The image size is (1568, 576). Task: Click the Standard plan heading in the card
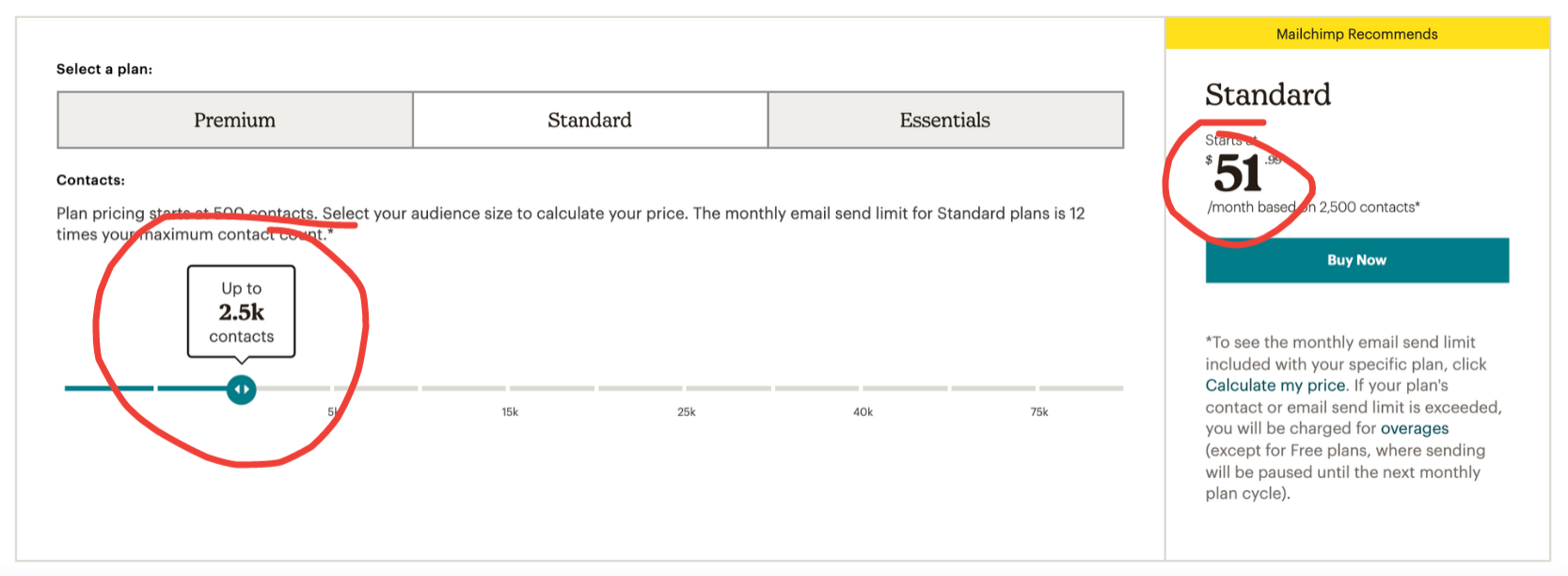click(x=1268, y=94)
